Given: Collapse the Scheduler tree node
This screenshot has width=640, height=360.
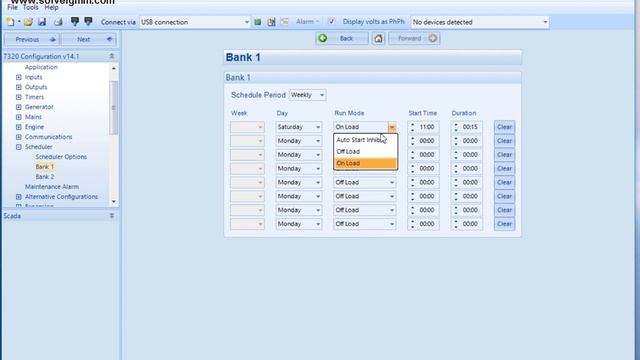Looking at the screenshot, I should (x=19, y=147).
